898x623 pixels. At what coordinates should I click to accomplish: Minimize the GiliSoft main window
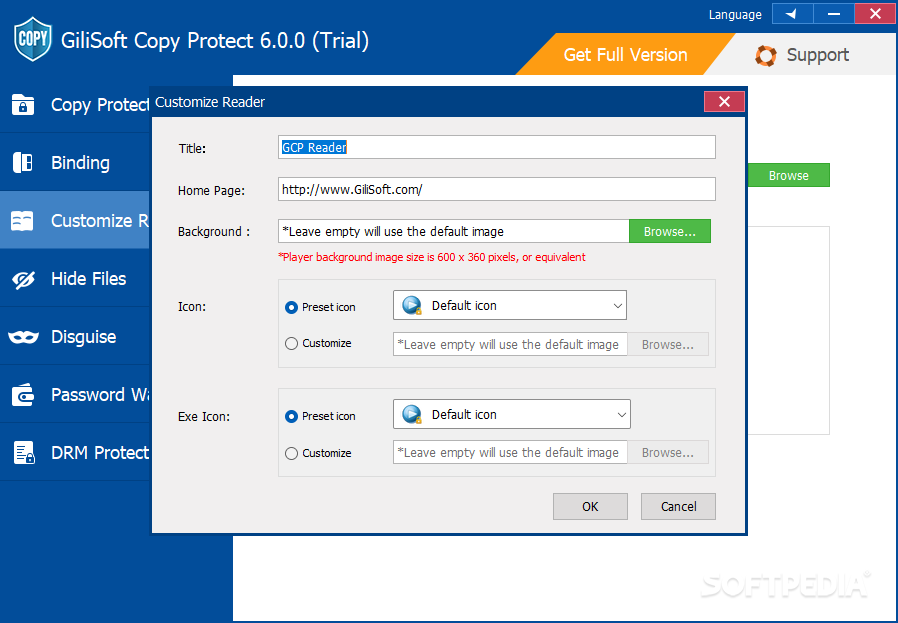point(833,14)
